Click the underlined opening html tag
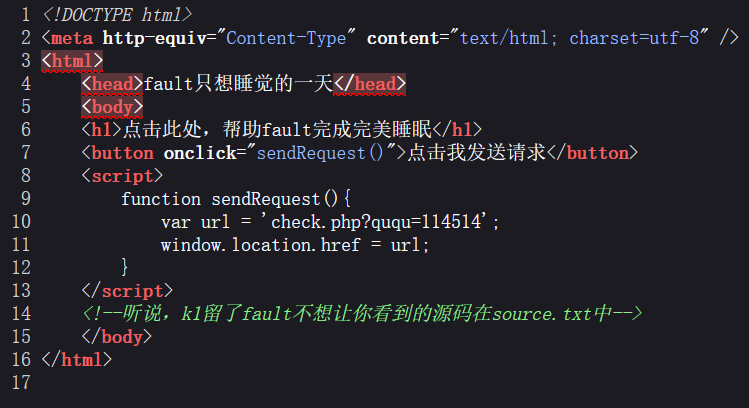 click(x=72, y=61)
